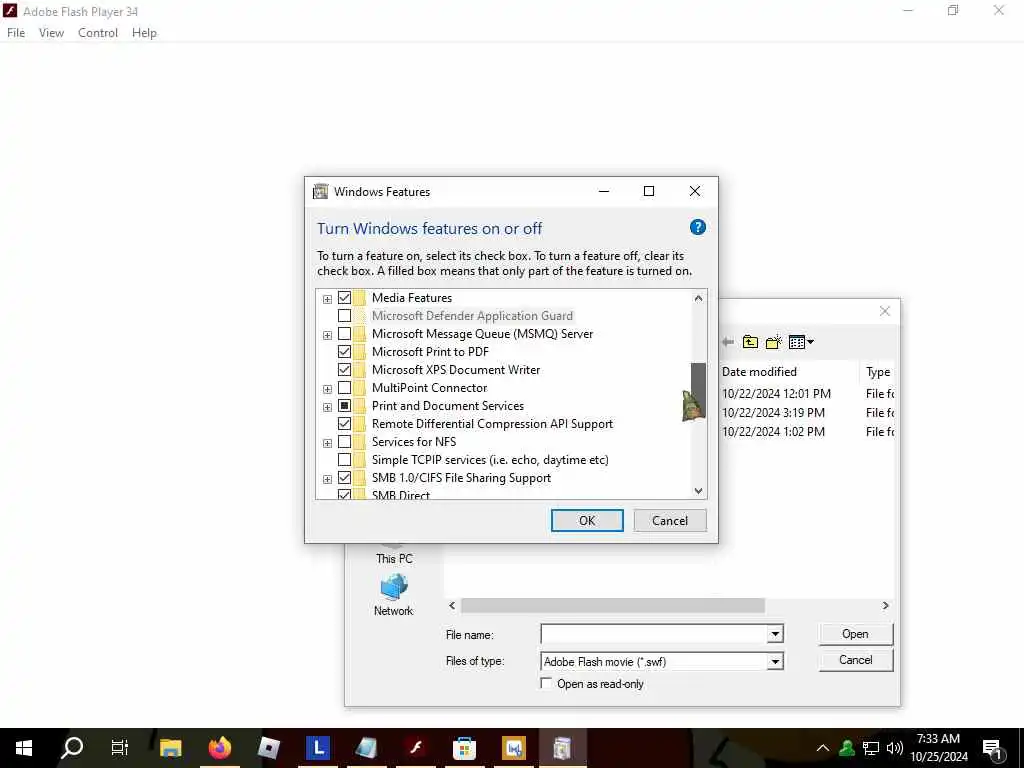Screen dimensions: 1024x768
Task: Expand the MultiPoint Connector node
Action: click(x=327, y=389)
